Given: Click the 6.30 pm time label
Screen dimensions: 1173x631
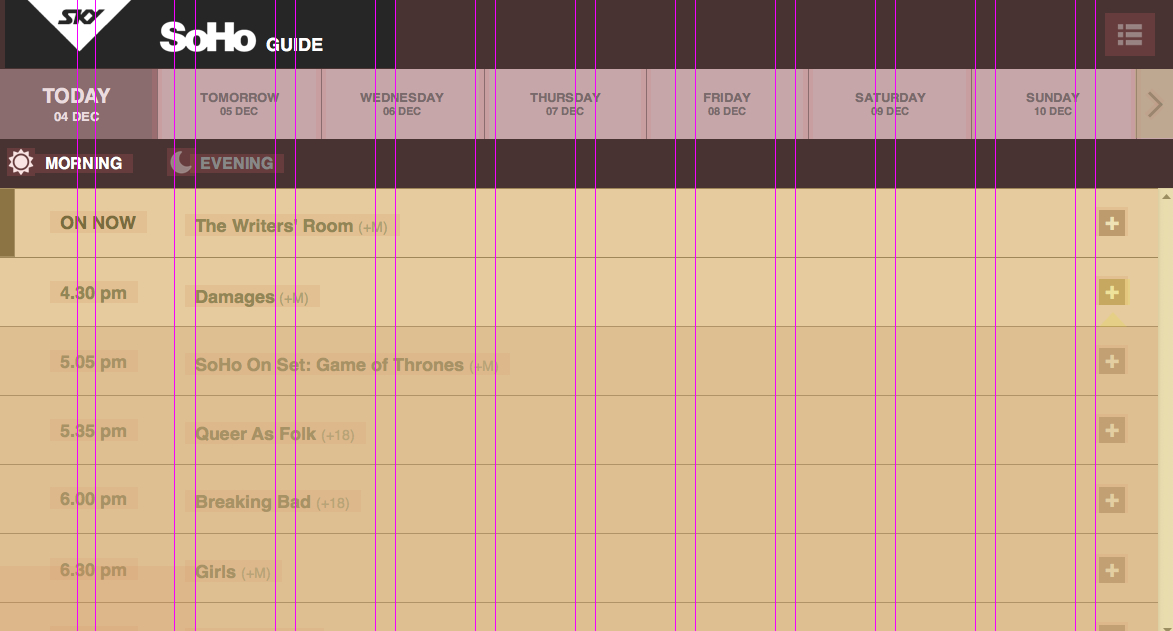Looking at the screenshot, I should point(94,570).
